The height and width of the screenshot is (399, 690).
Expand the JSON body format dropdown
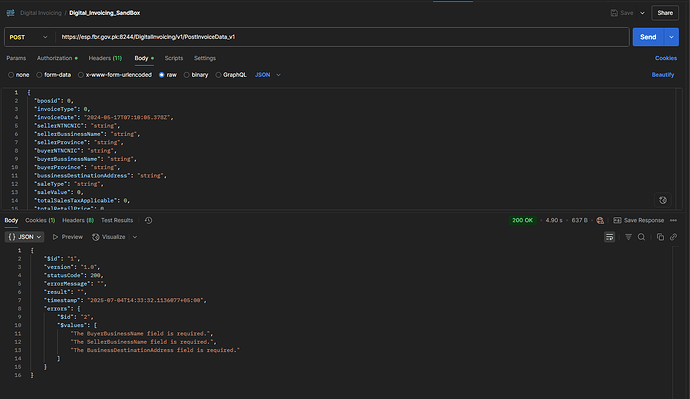pos(268,75)
